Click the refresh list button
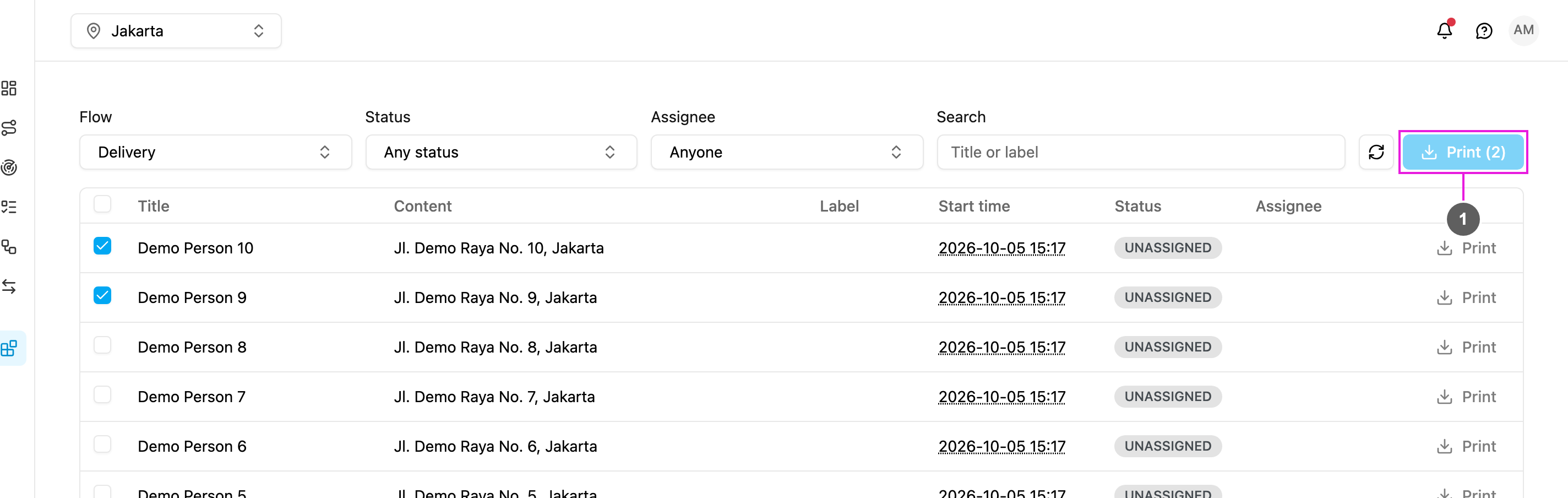 click(1376, 152)
